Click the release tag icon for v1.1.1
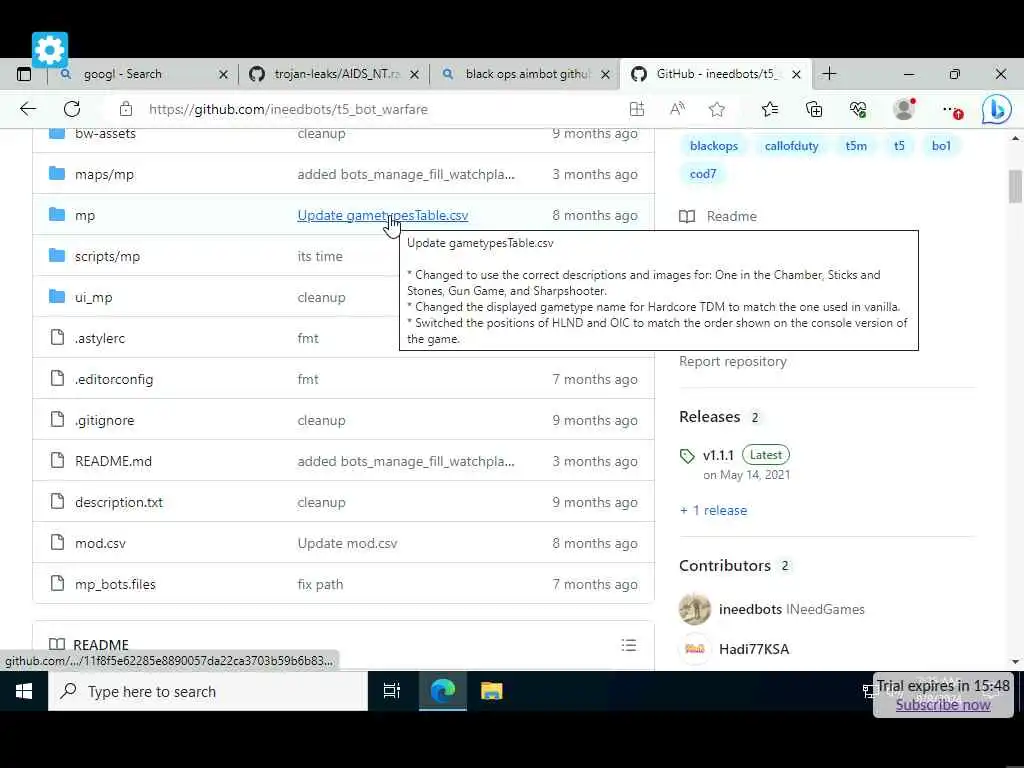 click(687, 456)
